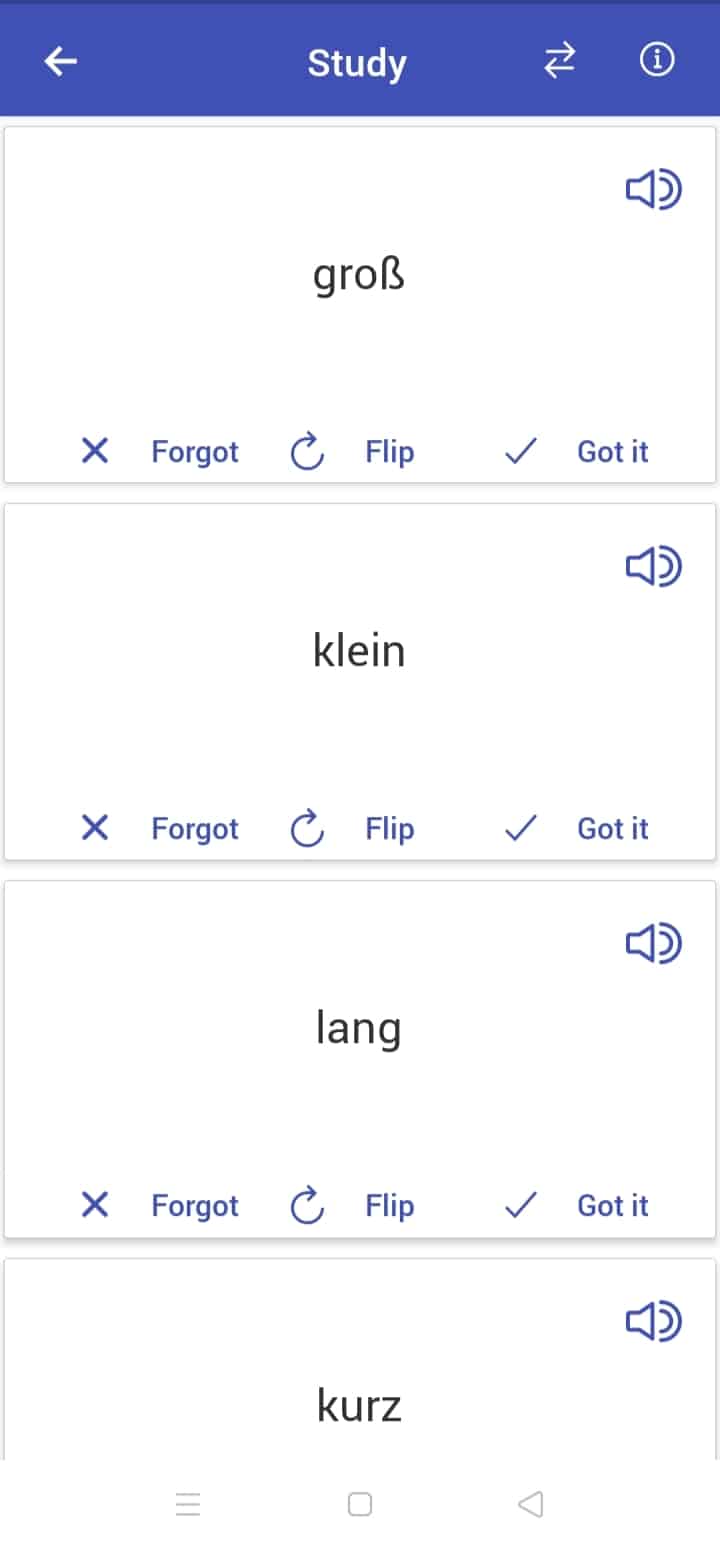Screen dimensions: 720x1548
Task: Tap the flip arrow icon on the lang card
Action: point(306,1205)
